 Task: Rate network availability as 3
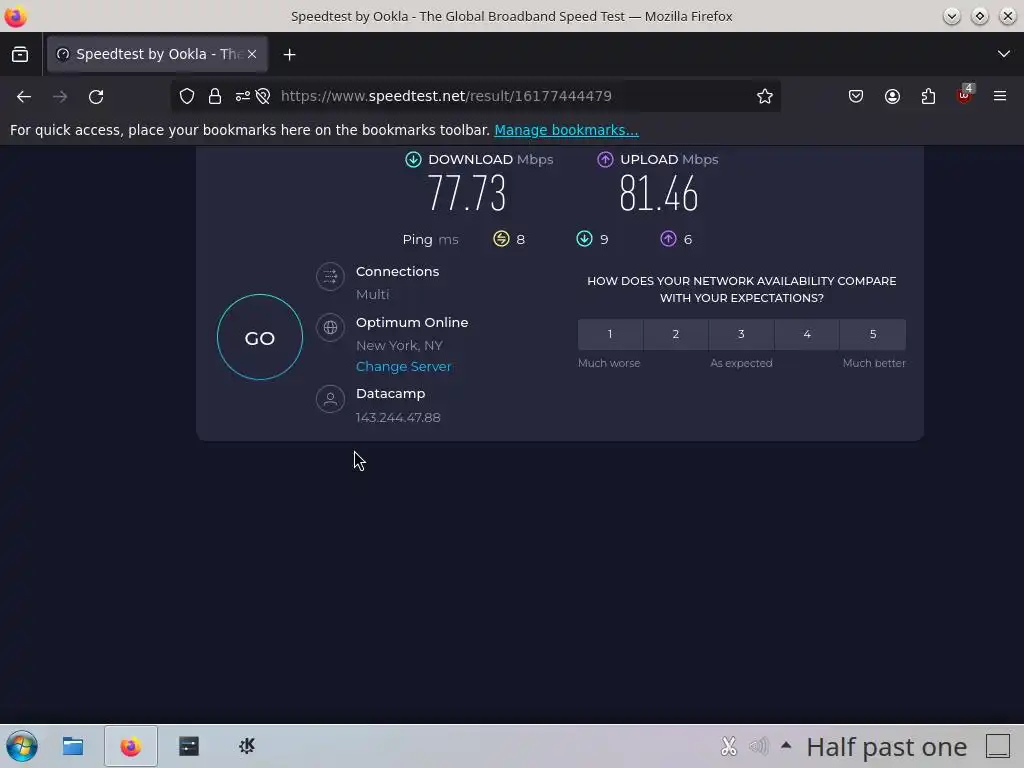point(741,334)
